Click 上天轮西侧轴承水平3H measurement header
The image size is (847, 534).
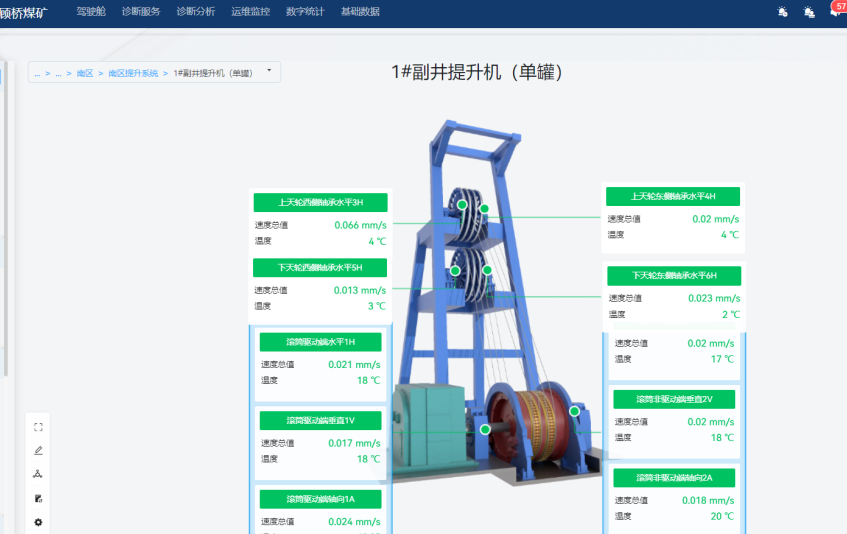point(320,202)
